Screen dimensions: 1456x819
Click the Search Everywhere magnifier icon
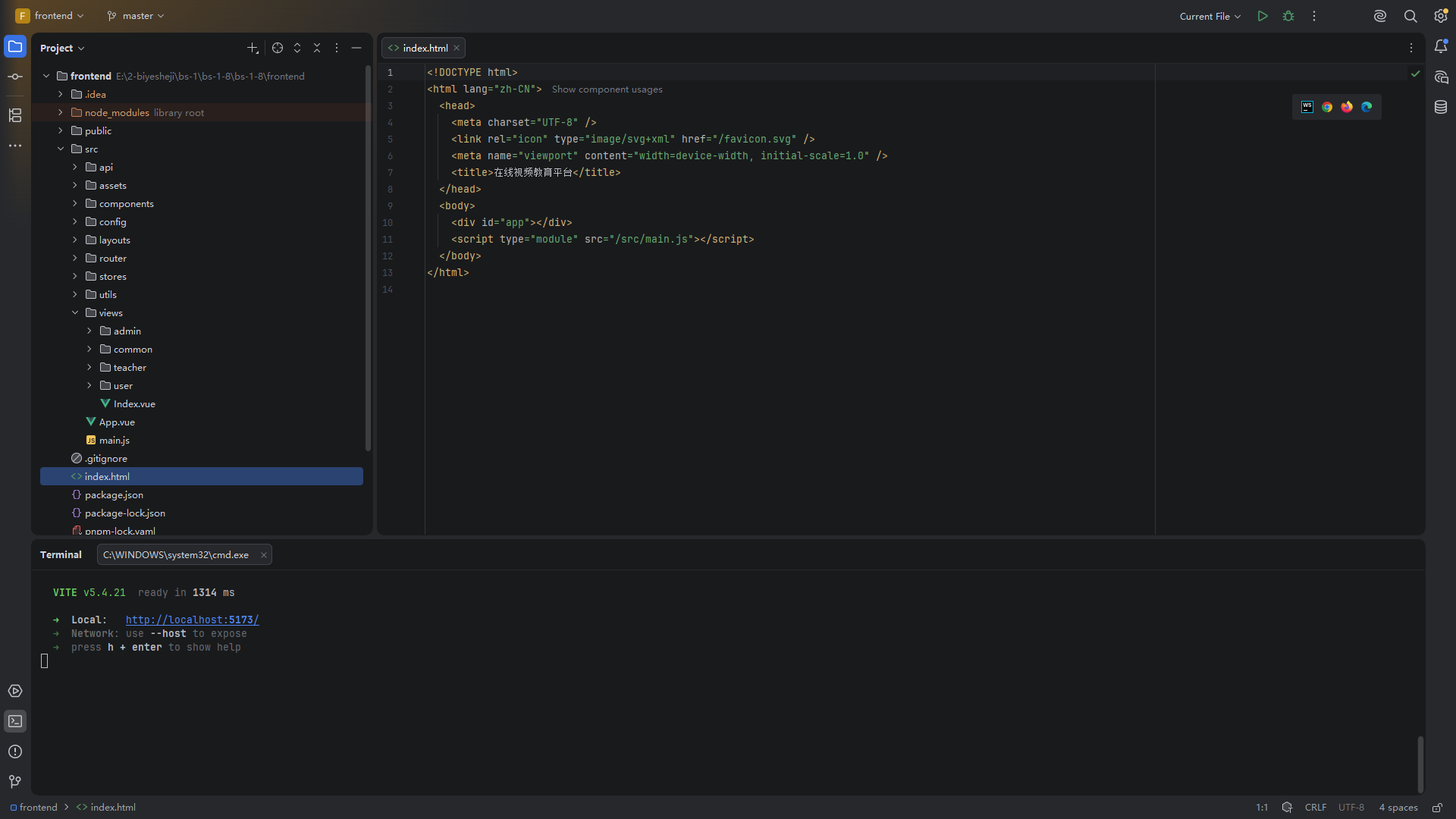pyautogui.click(x=1410, y=16)
